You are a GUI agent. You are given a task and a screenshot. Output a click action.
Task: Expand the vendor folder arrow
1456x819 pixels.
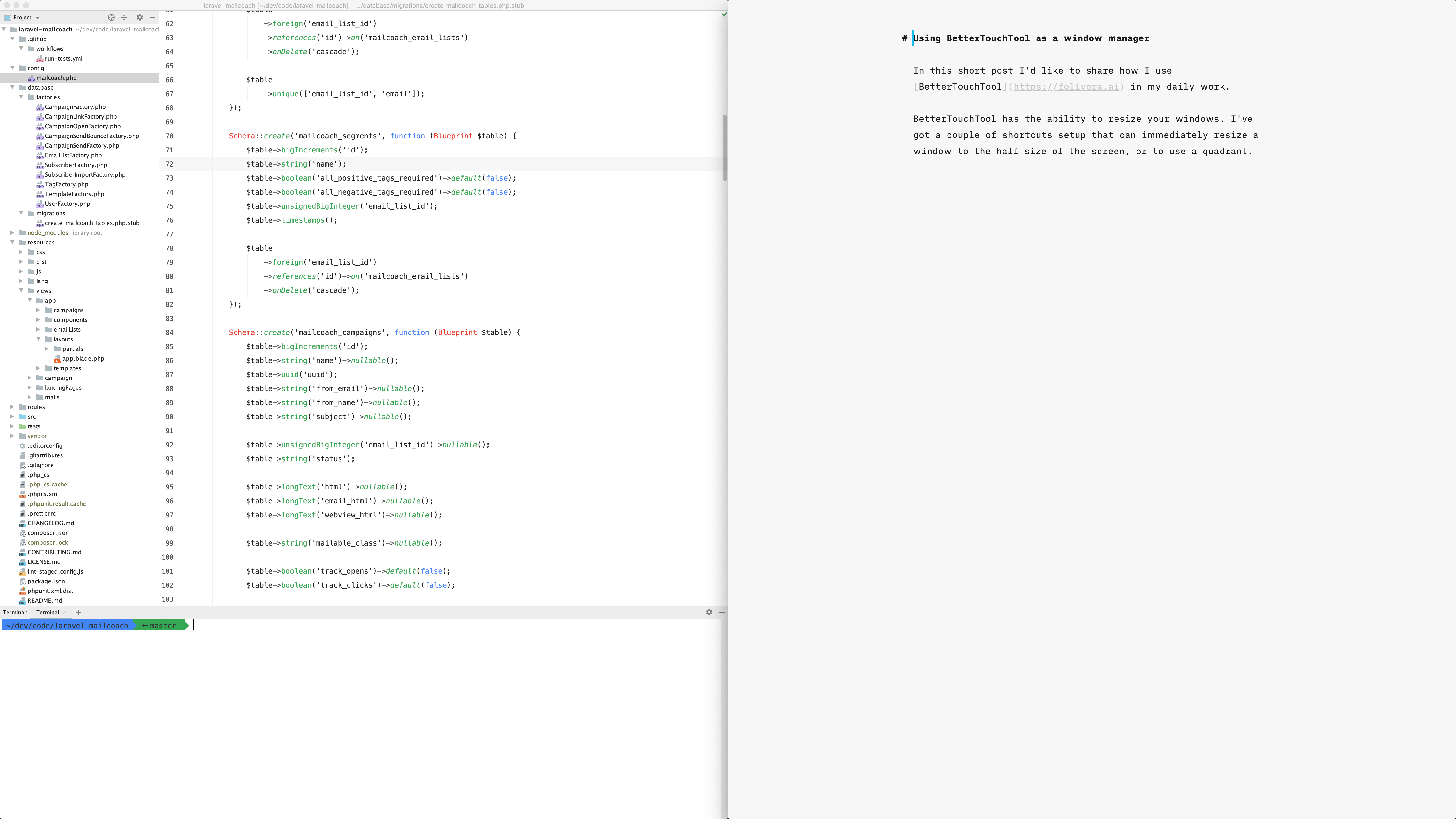pyautogui.click(x=12, y=436)
